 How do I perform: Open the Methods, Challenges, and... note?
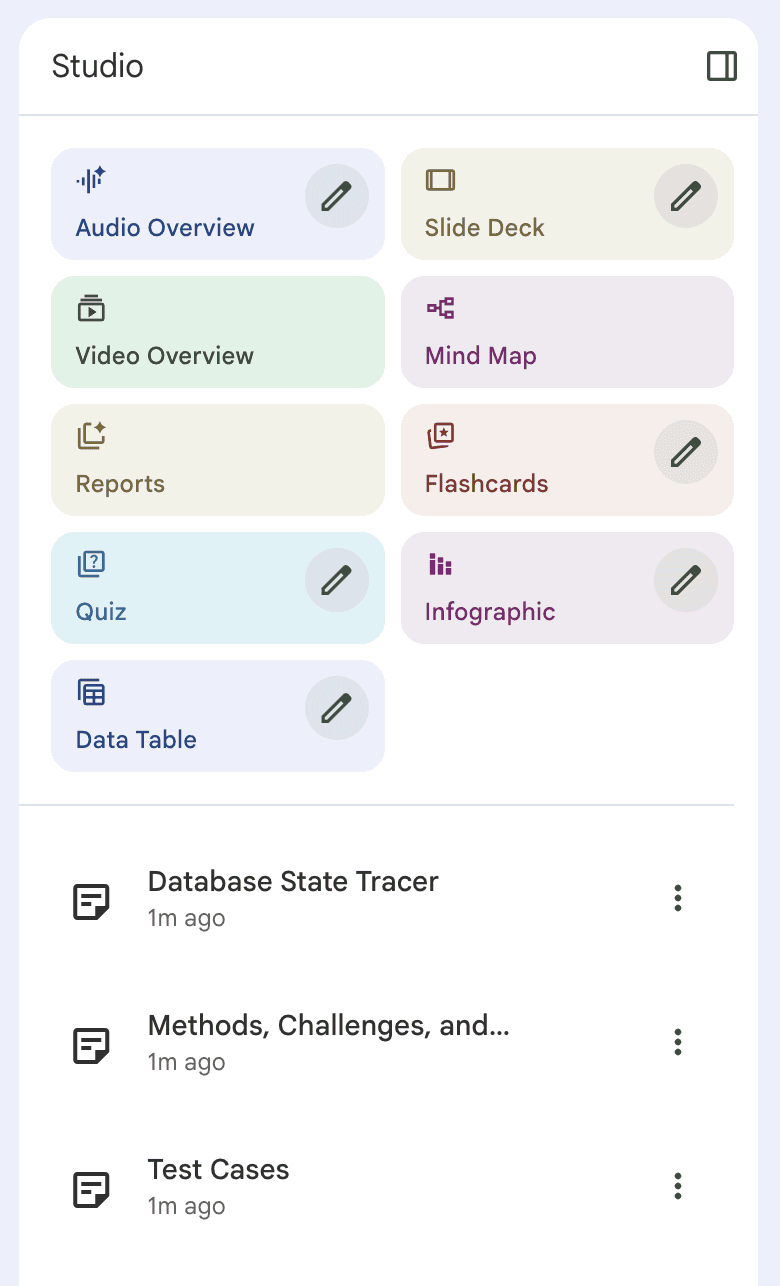(x=328, y=1026)
